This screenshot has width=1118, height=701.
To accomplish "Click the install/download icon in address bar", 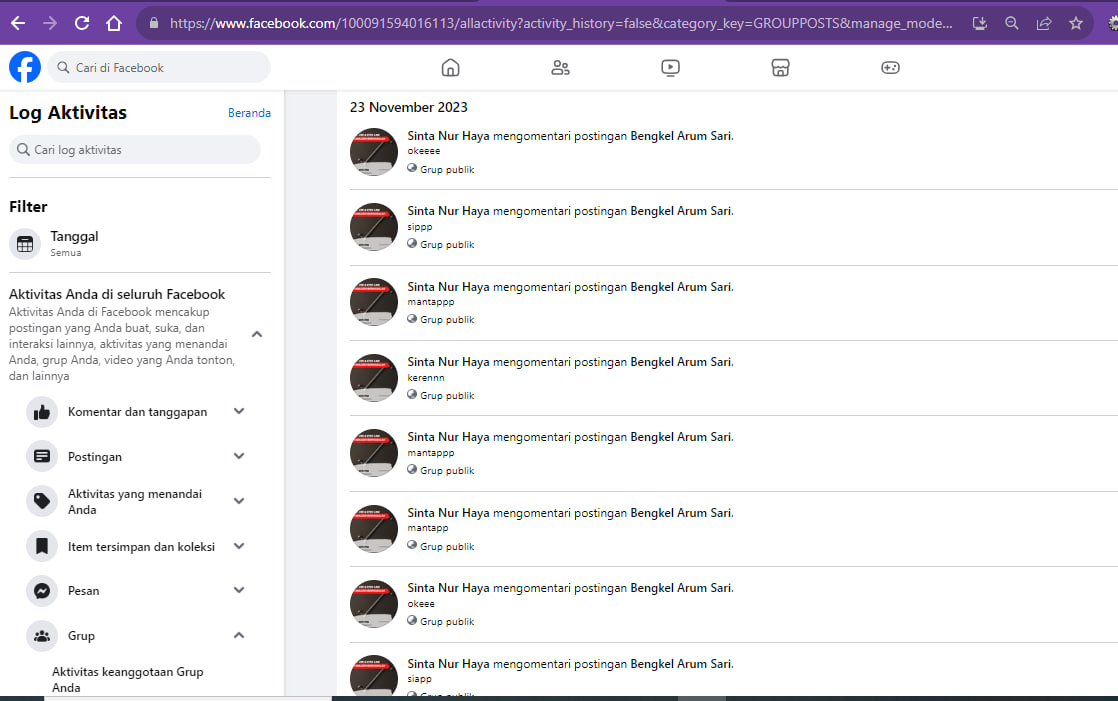I will (x=980, y=24).
